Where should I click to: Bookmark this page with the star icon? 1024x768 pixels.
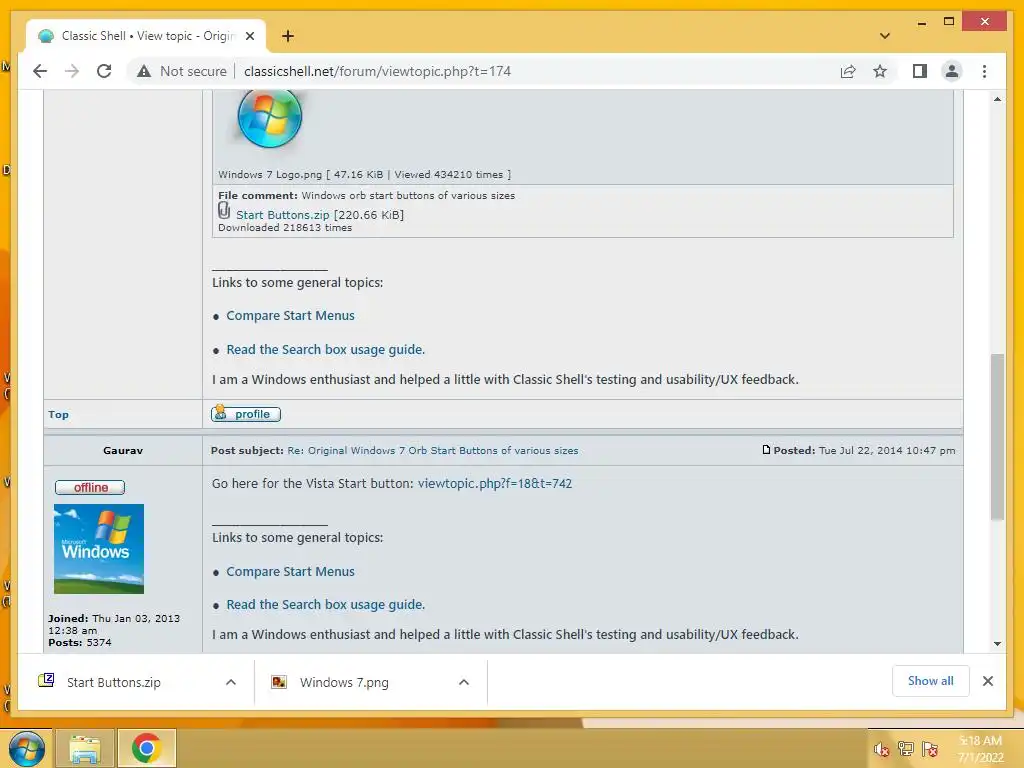(880, 71)
